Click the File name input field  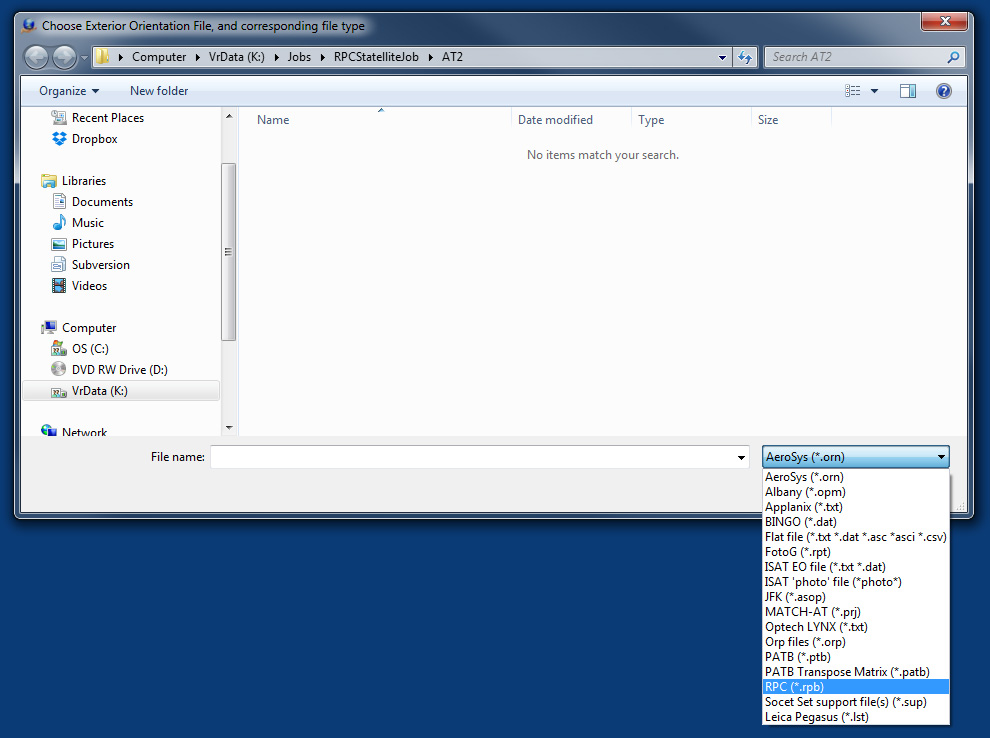point(472,457)
